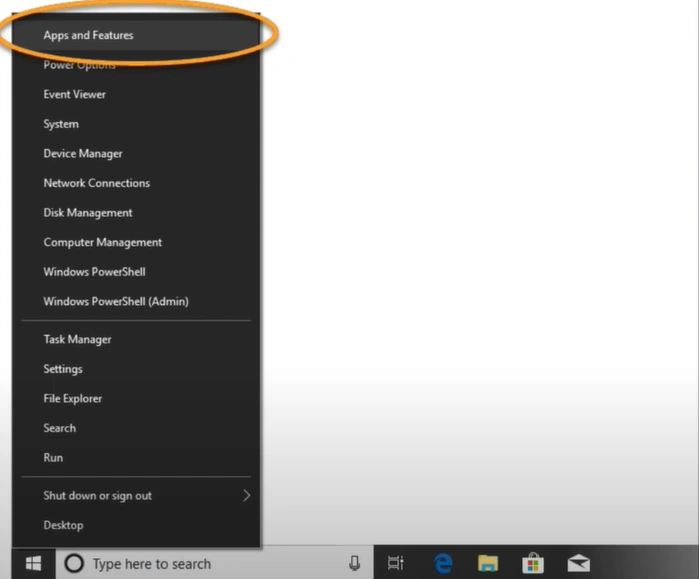Select System in the Win+X menu
The height and width of the screenshot is (579, 699).
136,124
